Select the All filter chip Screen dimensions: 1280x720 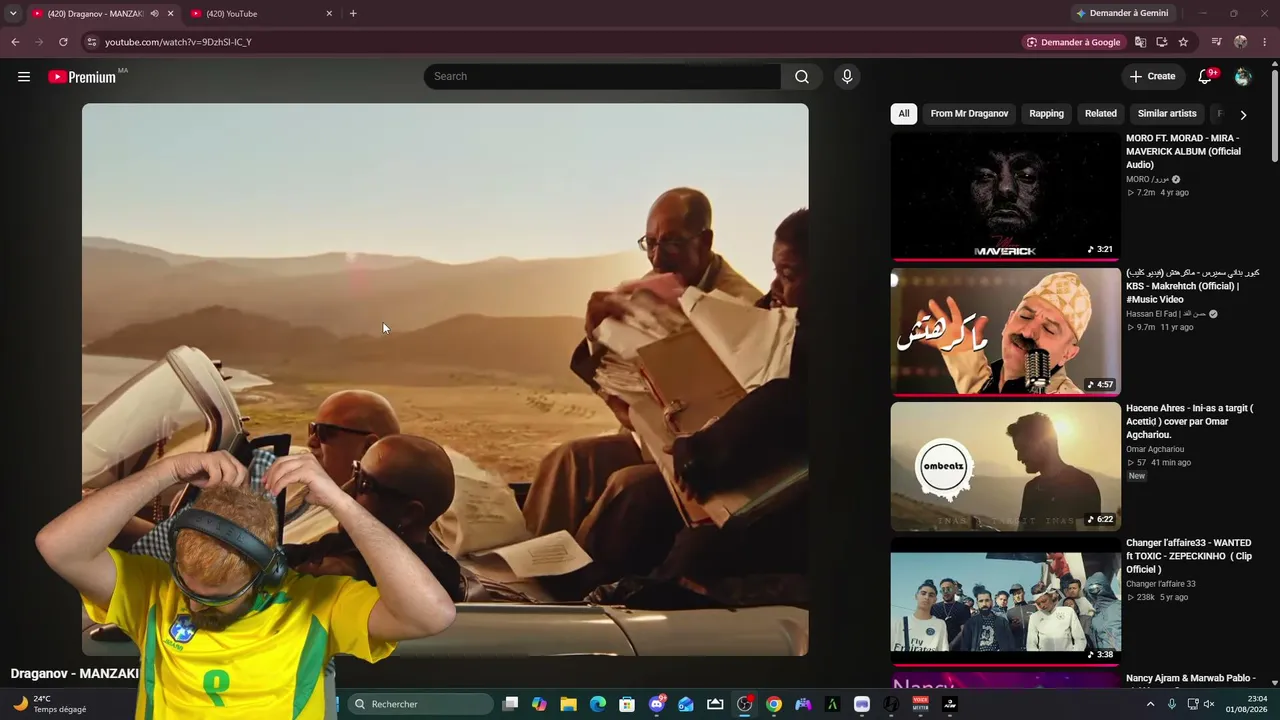[904, 114]
